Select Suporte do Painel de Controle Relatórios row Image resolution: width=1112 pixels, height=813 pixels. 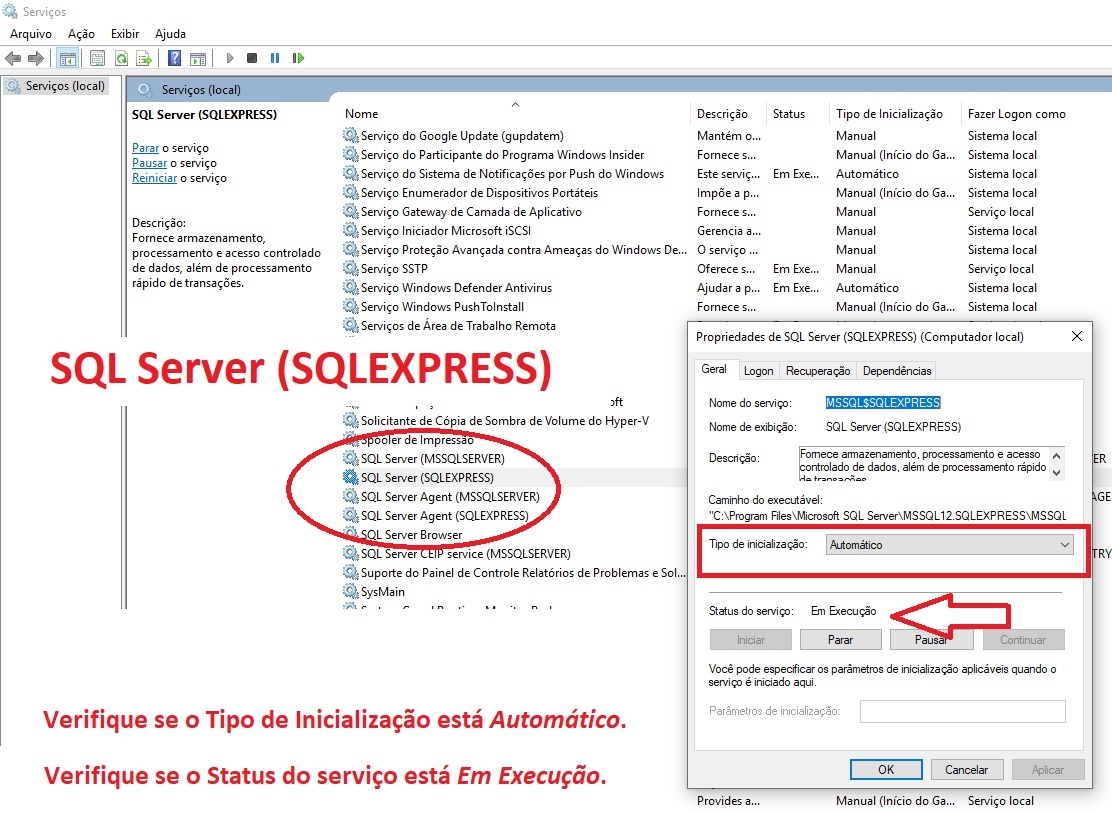[523, 572]
